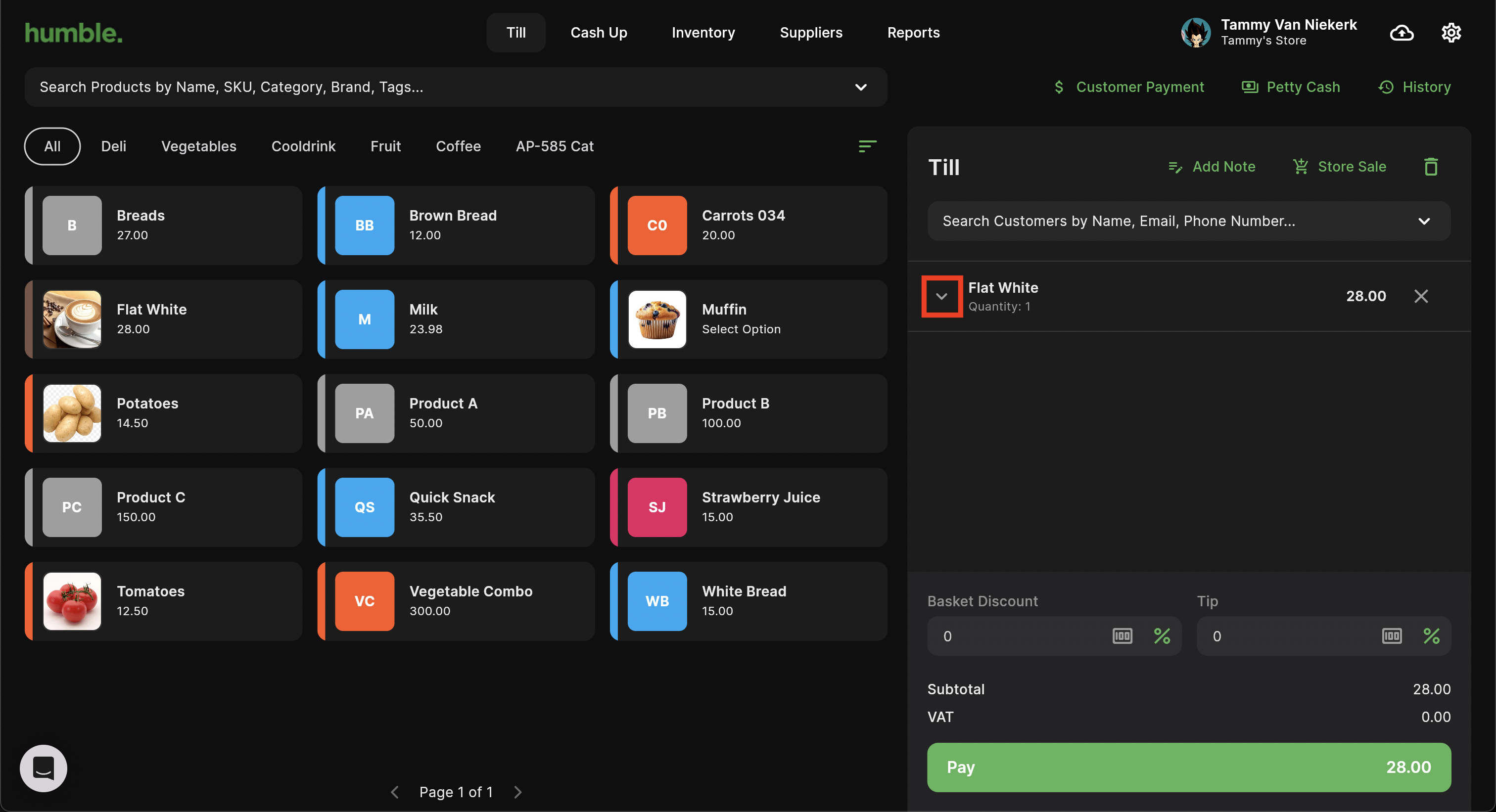The width and height of the screenshot is (1496, 812).
Task: Focus the product search field
Action: 455,87
